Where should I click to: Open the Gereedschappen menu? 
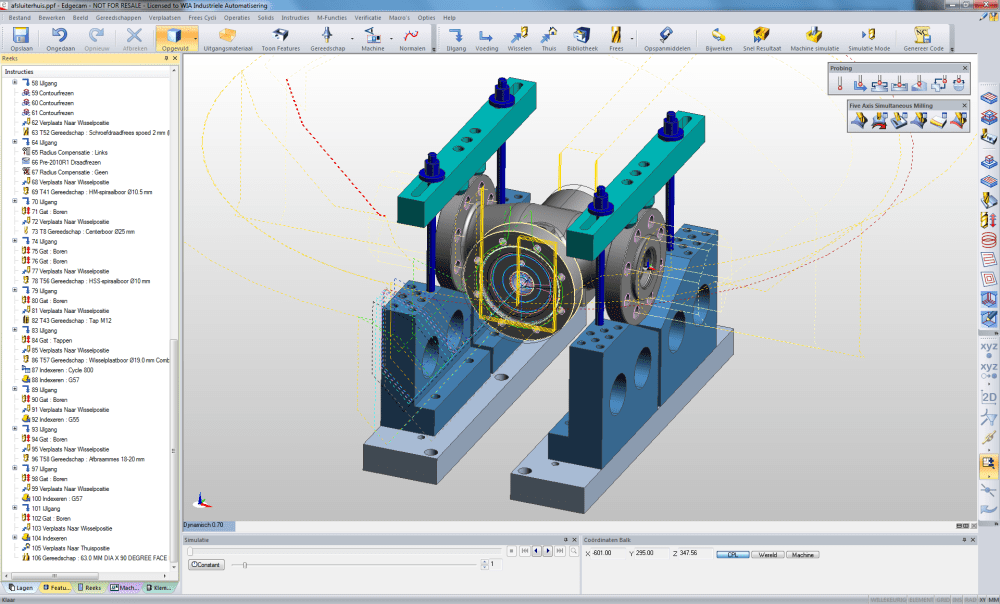(118, 18)
